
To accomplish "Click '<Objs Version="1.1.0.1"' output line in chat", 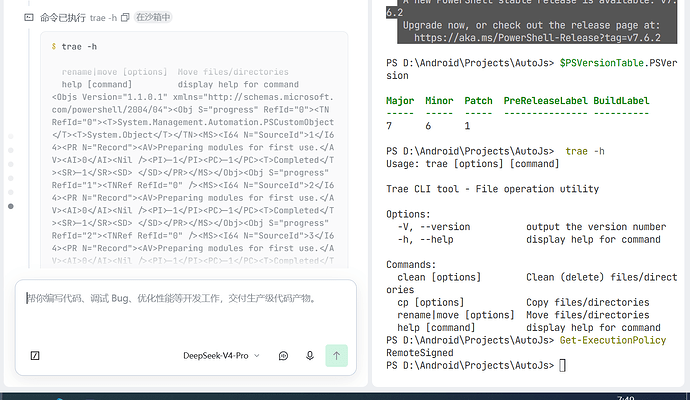I will (x=110, y=97).
